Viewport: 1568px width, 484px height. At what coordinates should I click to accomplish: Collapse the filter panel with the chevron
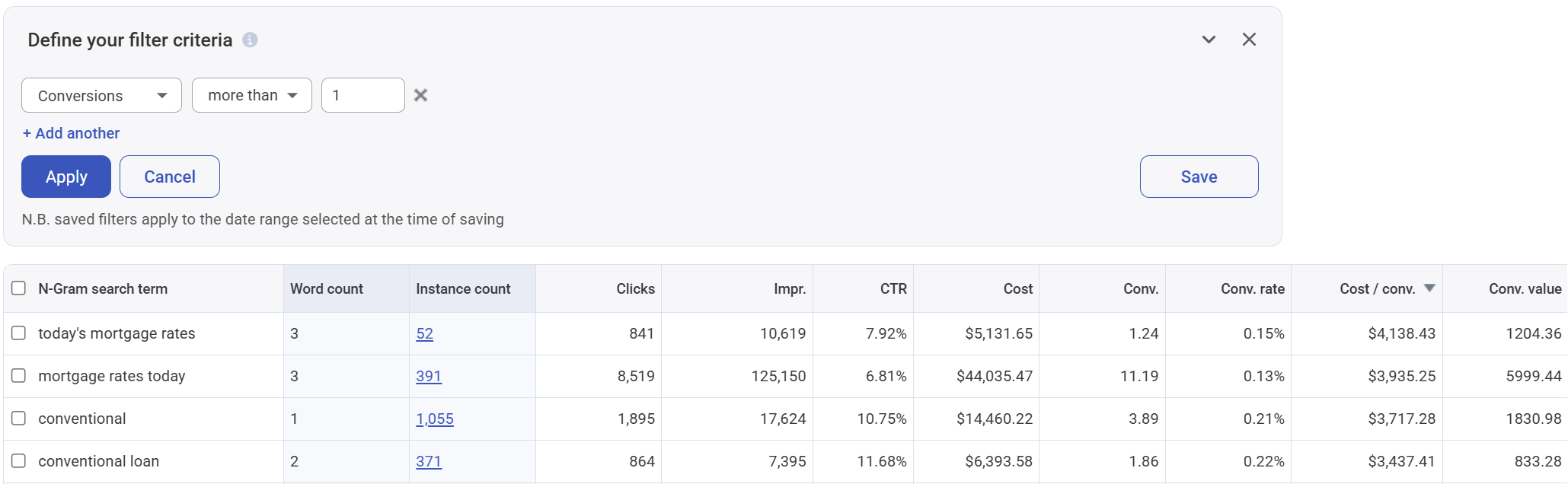click(1209, 40)
